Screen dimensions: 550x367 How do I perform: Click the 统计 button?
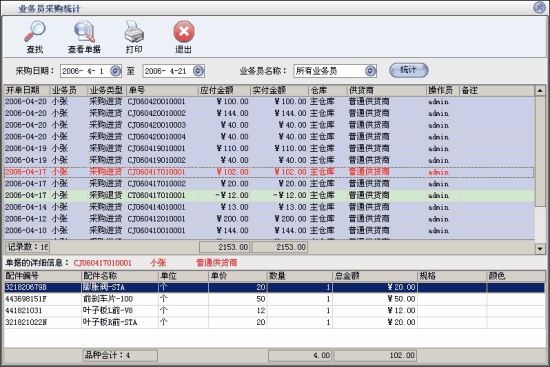pos(409,70)
